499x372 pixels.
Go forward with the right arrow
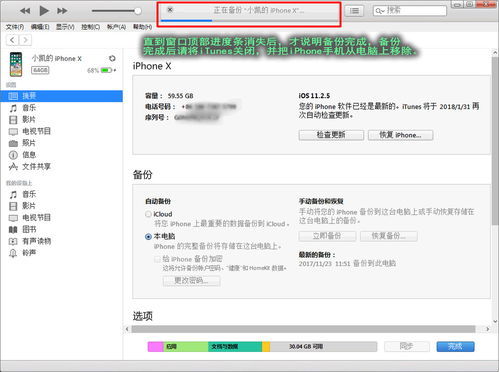[25, 40]
